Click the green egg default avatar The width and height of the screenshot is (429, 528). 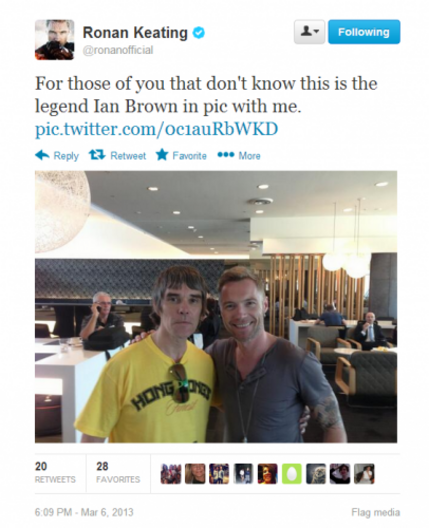click(x=292, y=474)
